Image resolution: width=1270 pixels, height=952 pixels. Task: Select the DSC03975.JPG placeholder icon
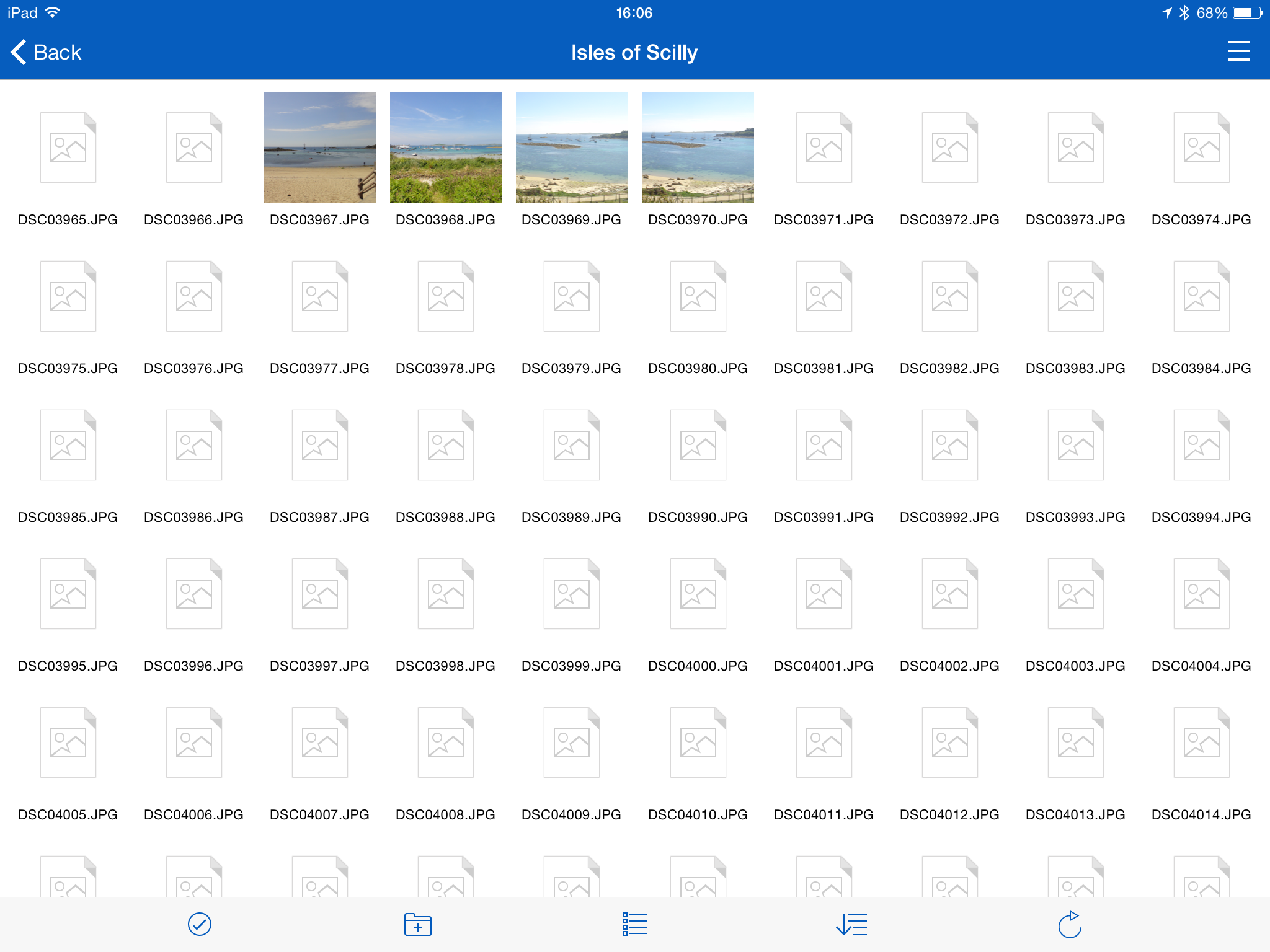tap(68, 296)
